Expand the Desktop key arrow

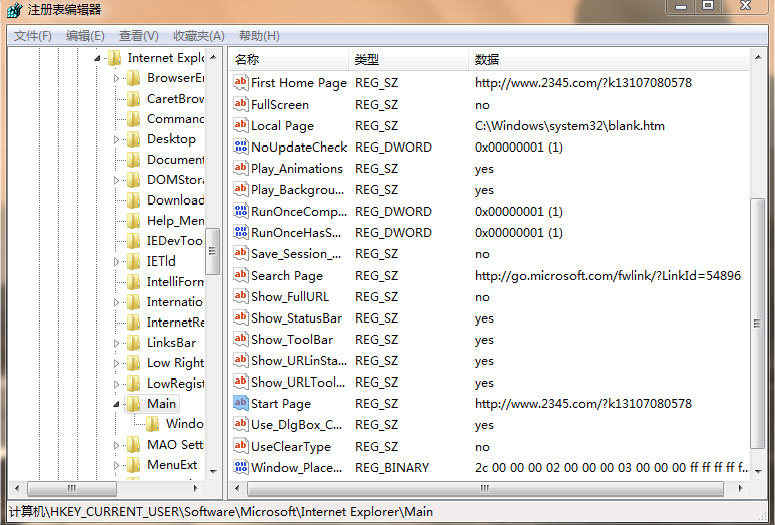(117, 139)
